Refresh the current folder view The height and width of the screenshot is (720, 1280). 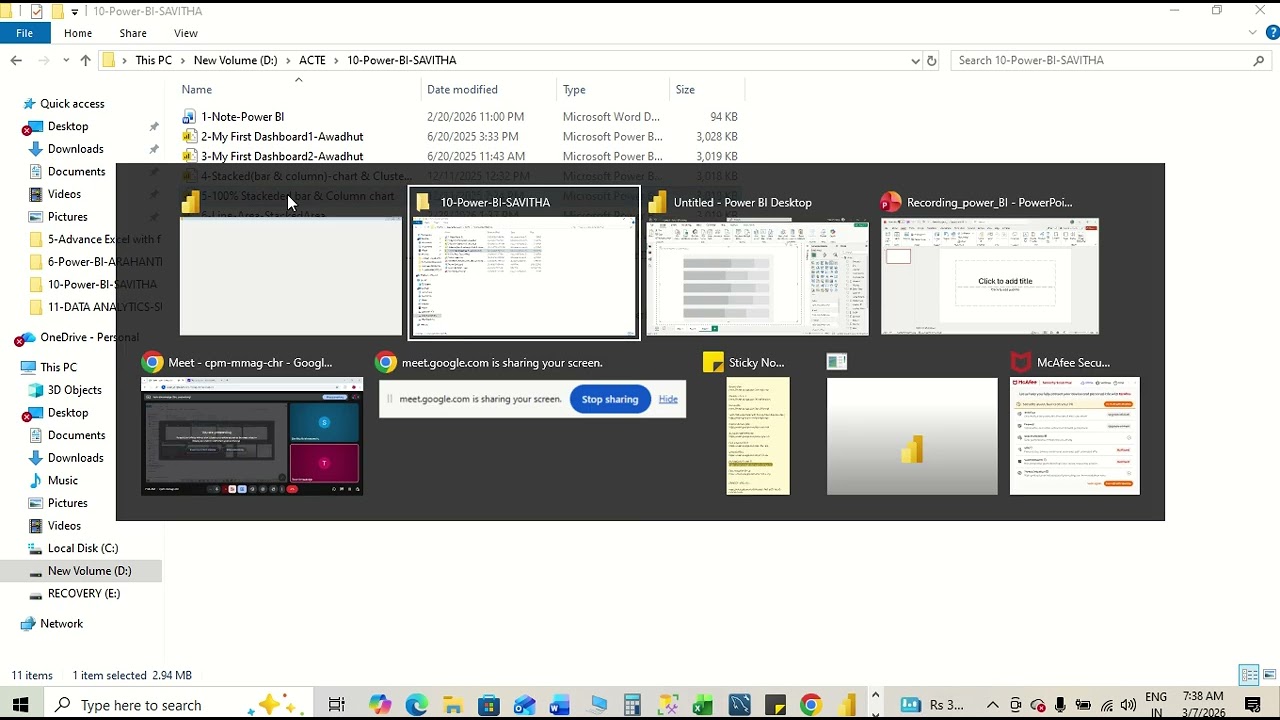tap(932, 61)
